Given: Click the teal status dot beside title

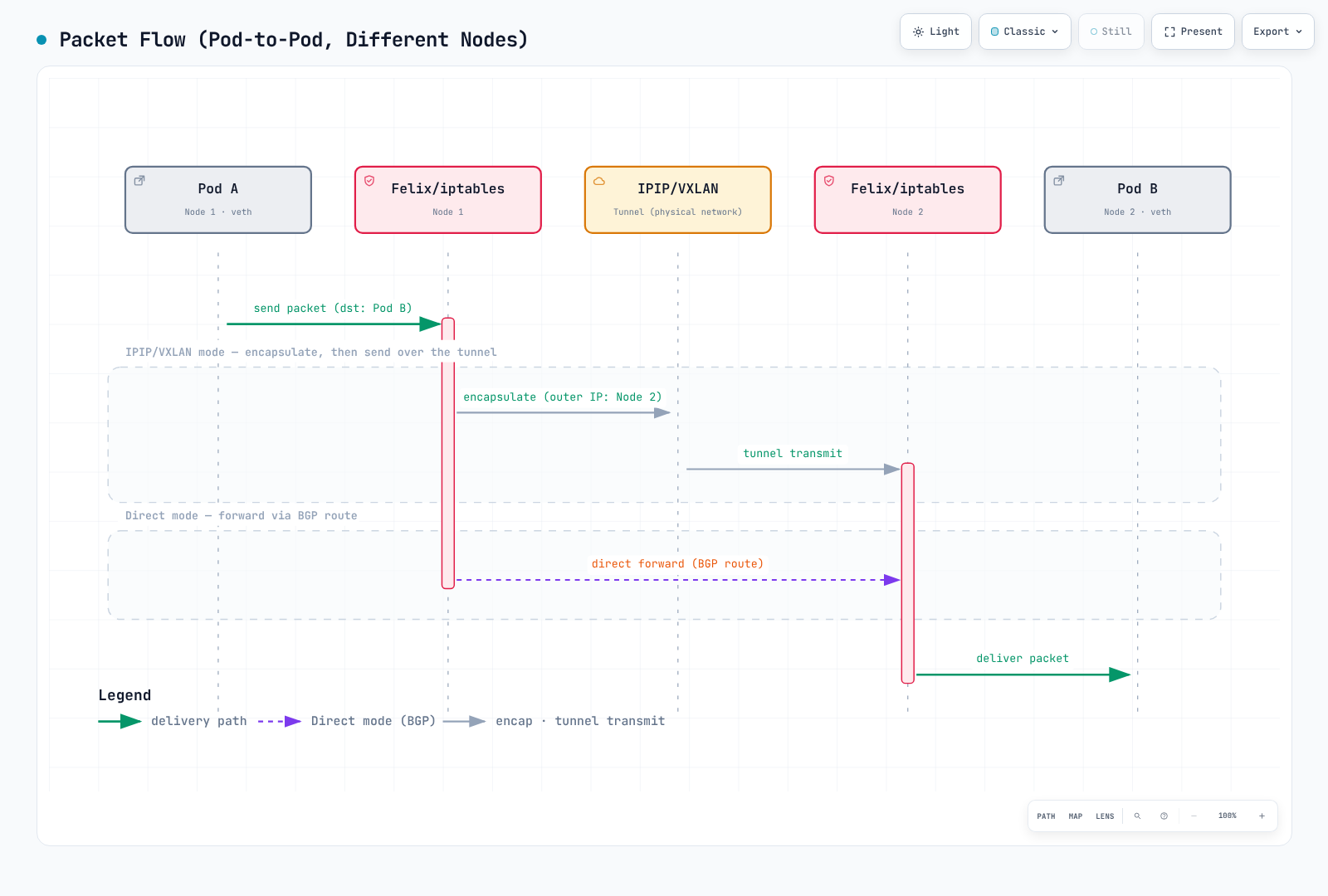Looking at the screenshot, I should [41, 40].
